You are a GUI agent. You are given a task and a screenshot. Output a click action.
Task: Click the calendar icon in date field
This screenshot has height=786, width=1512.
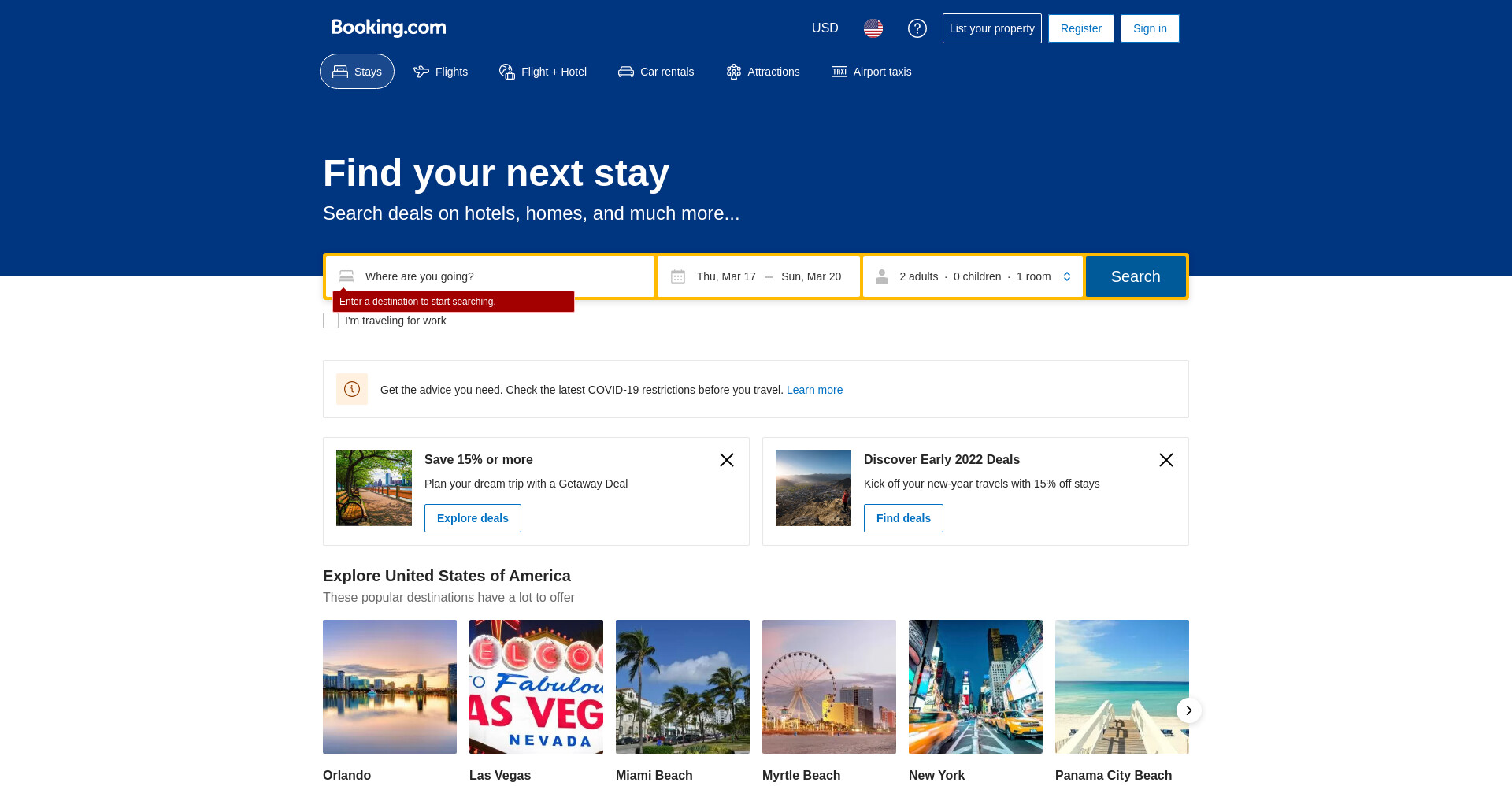tap(678, 276)
